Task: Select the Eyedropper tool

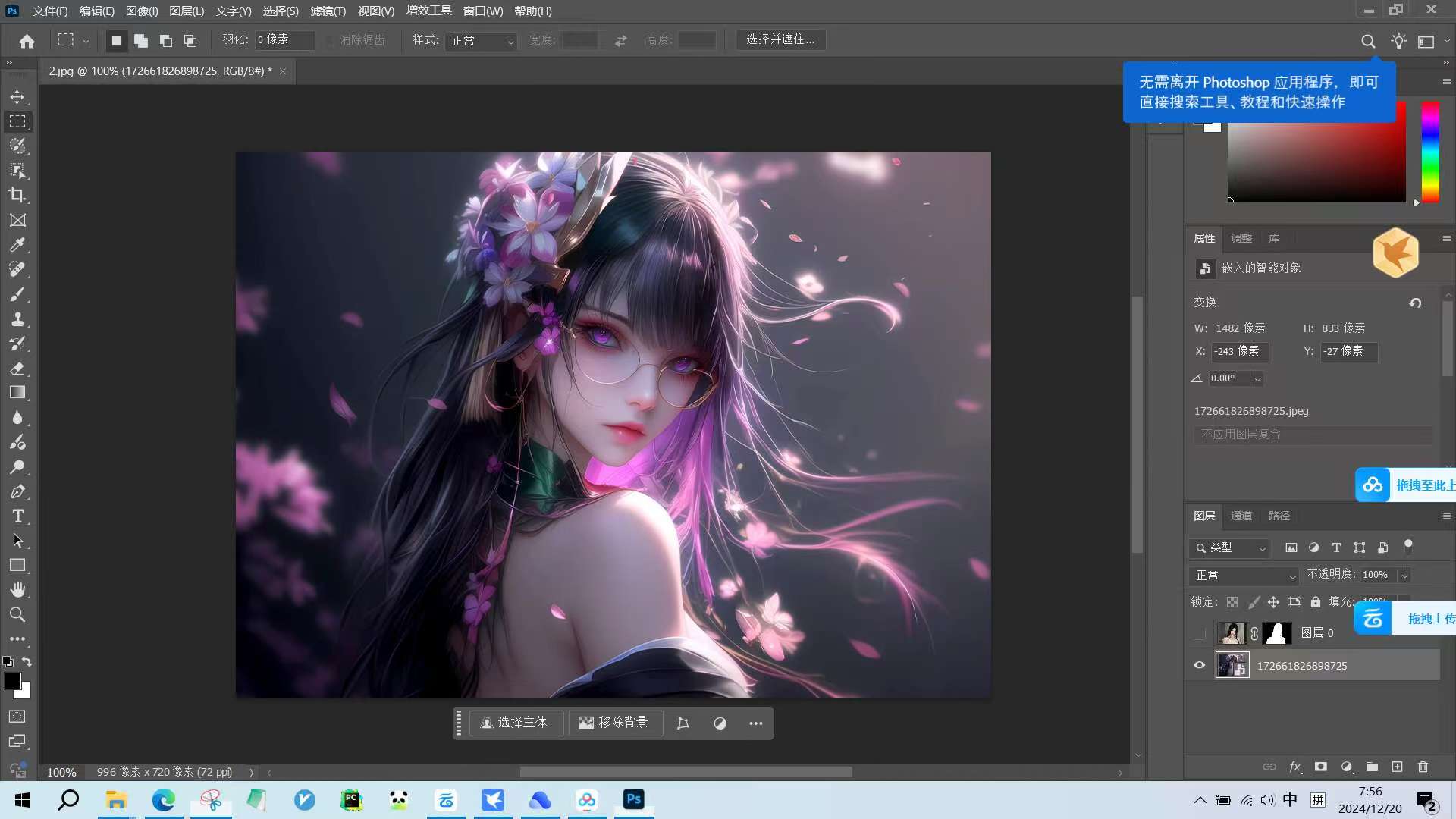Action: tap(17, 245)
